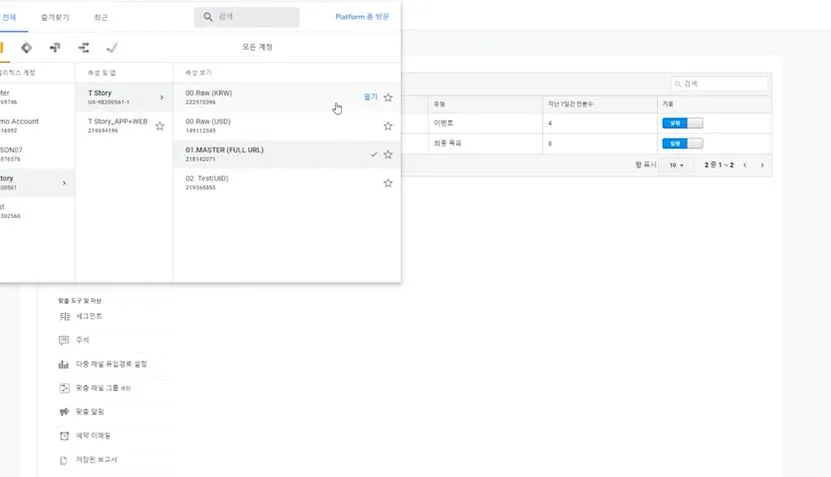Switch to the 최근 (Recent) tab
This screenshot has height=477, width=831.
click(101, 17)
